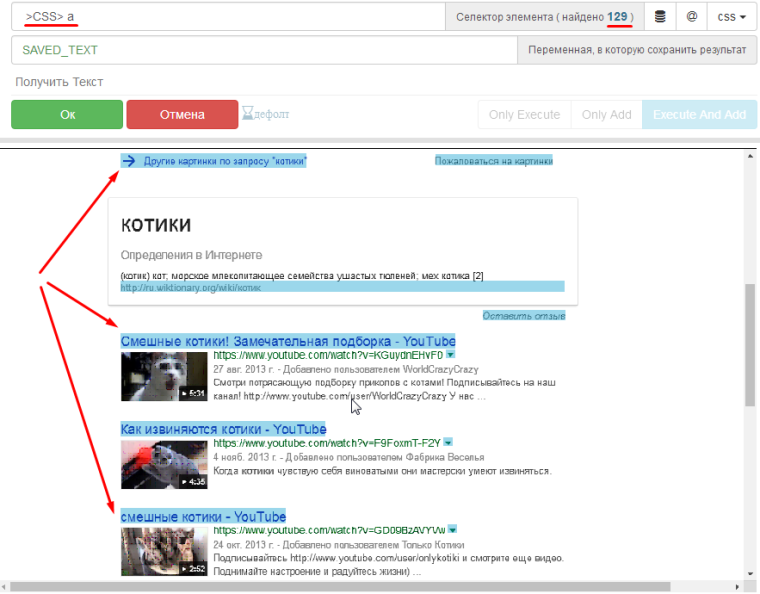Click the "Оставить отзыв" link
This screenshot has width=760, height=594.
(524, 316)
